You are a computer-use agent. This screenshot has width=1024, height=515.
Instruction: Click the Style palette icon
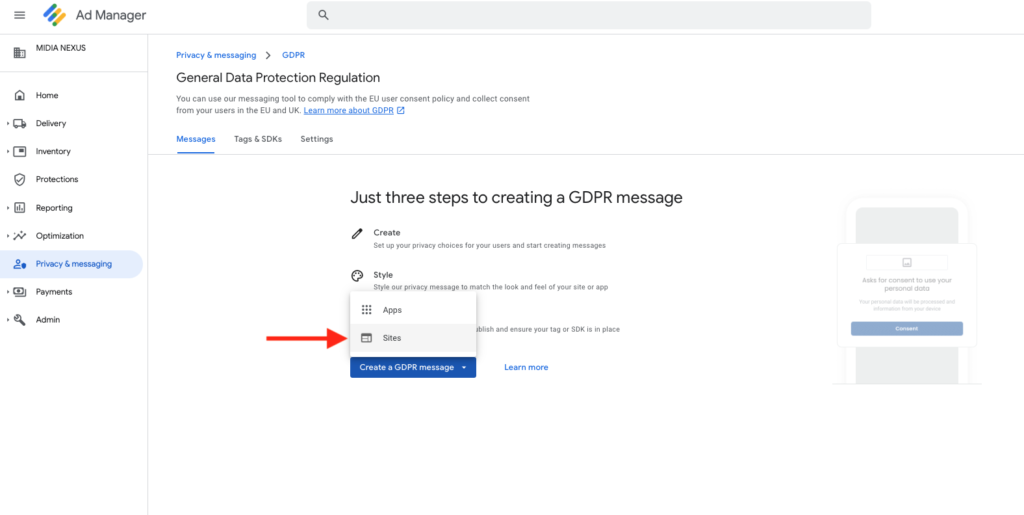[357, 275]
